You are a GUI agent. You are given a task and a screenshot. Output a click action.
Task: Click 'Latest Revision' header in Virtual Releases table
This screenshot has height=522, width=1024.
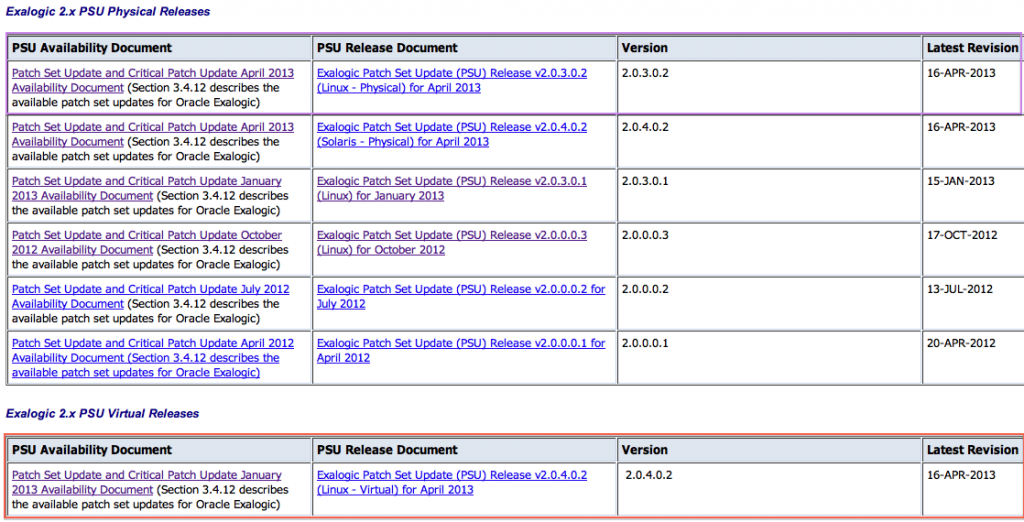pos(972,449)
